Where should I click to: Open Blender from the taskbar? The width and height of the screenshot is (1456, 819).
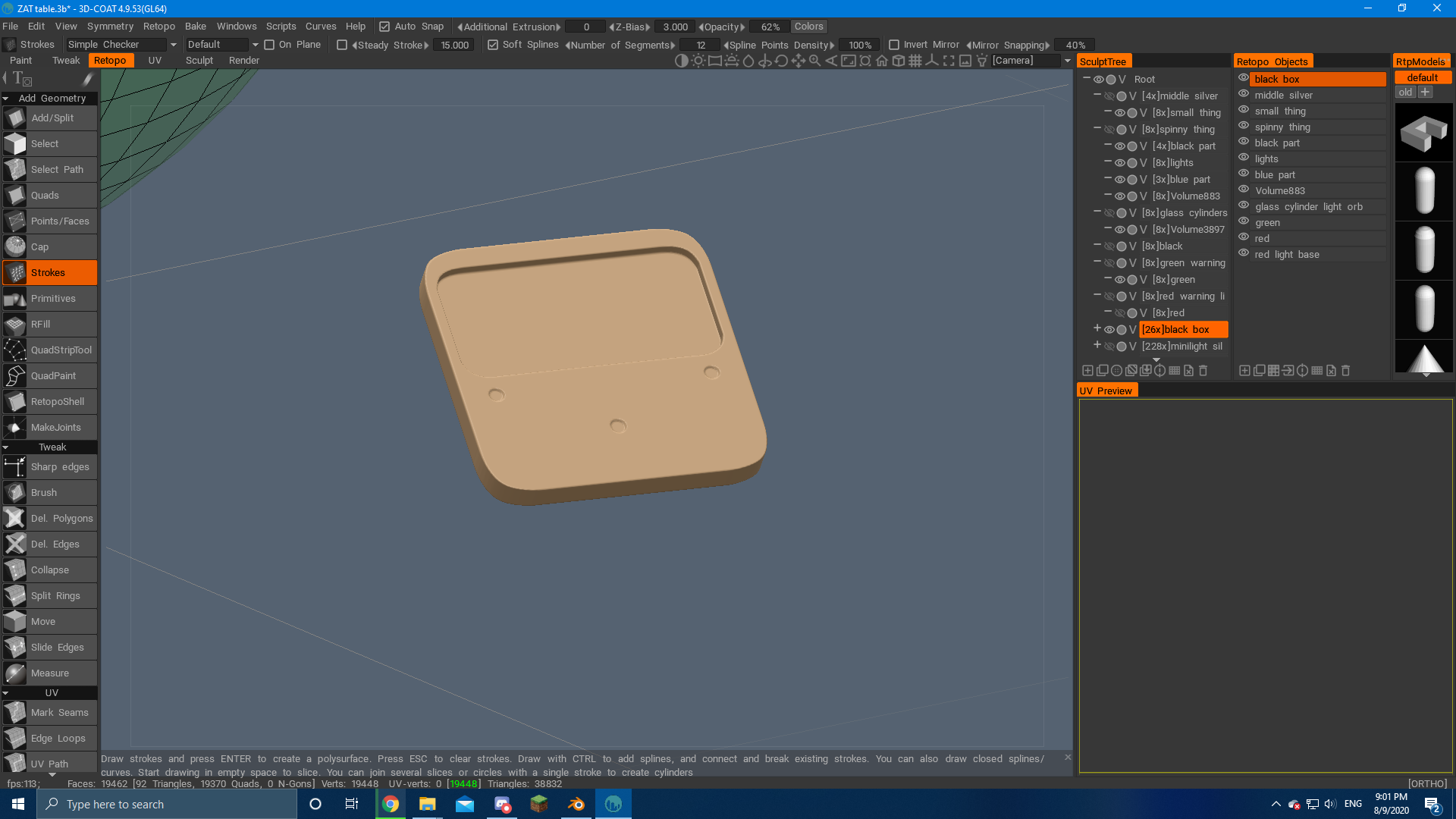(576, 804)
